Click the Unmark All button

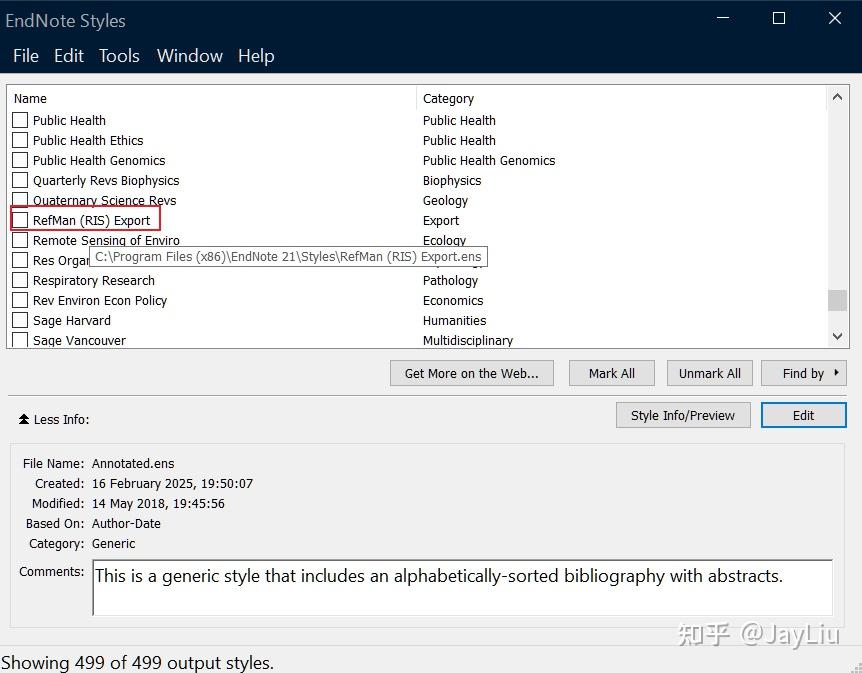[x=710, y=373]
